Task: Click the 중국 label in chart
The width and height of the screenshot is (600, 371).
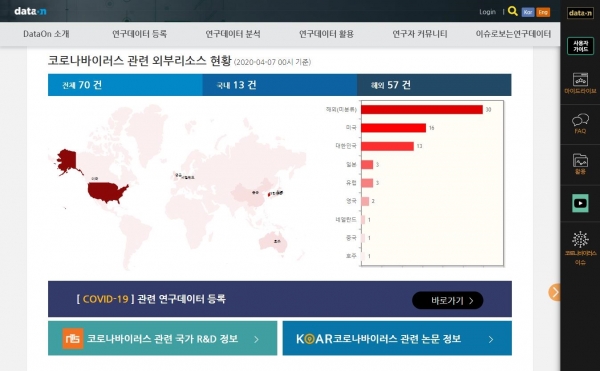Action: 351,238
